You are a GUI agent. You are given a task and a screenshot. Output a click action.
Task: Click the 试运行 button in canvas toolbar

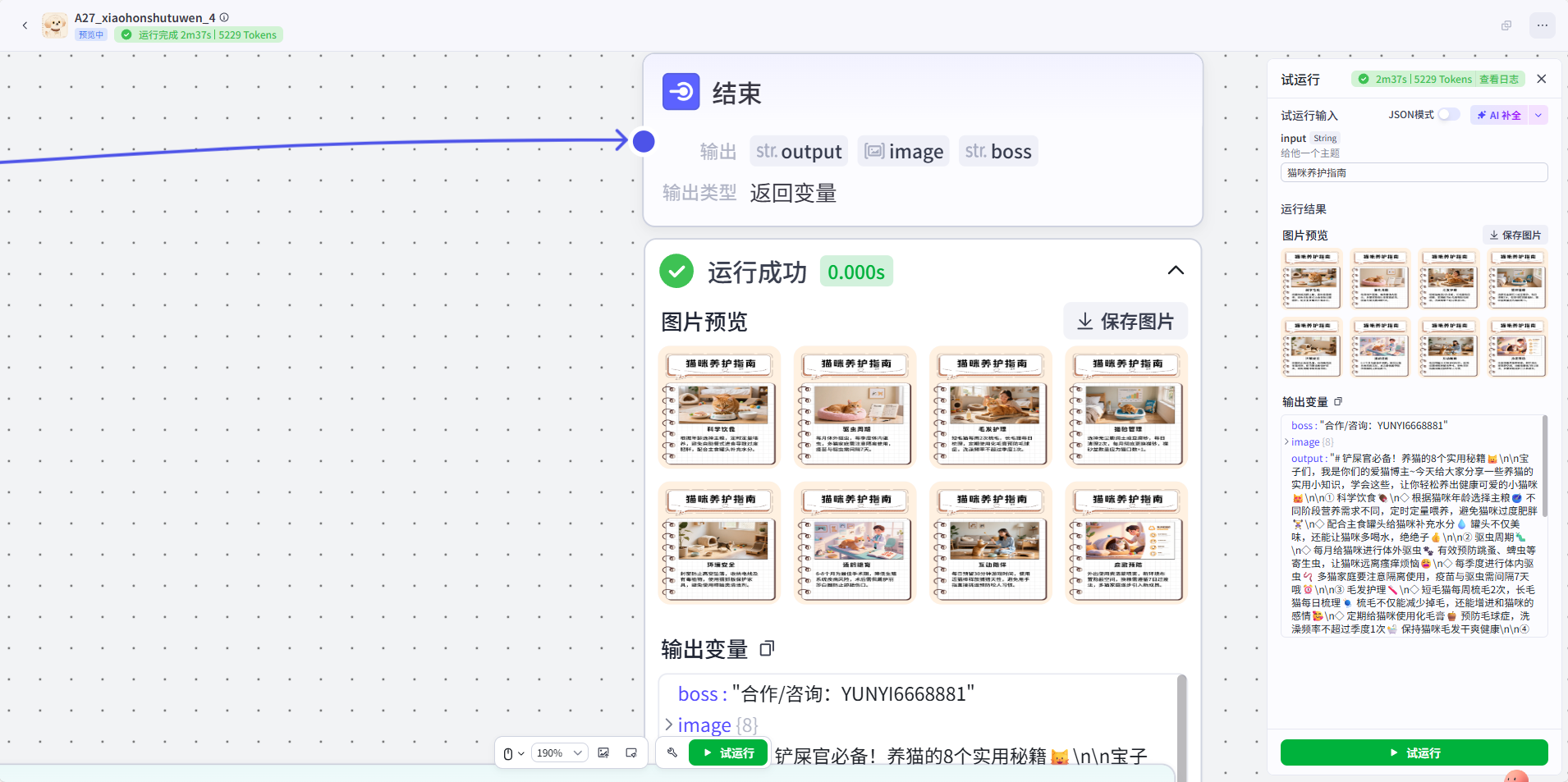(728, 753)
